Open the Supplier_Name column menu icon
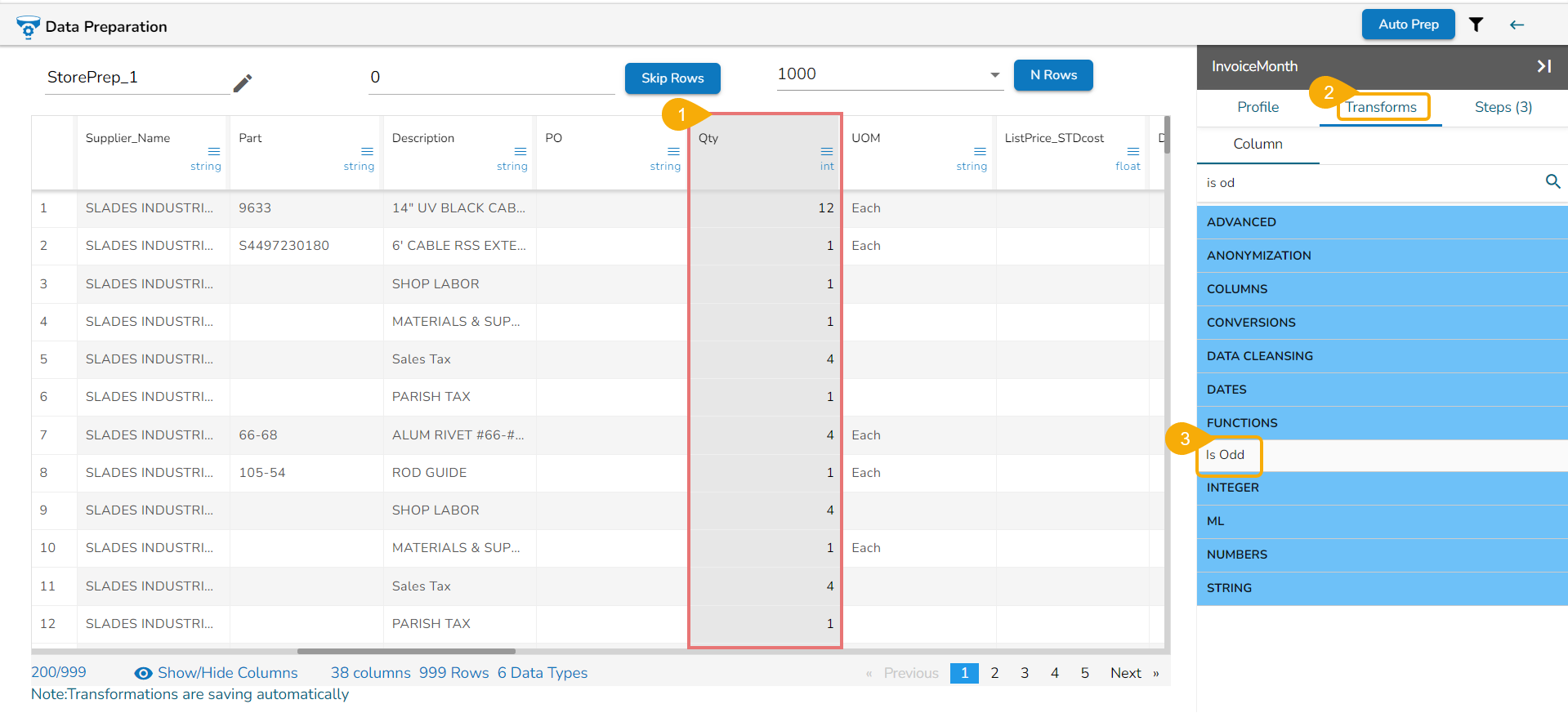Screen dimensions: 1568x713 tap(214, 151)
